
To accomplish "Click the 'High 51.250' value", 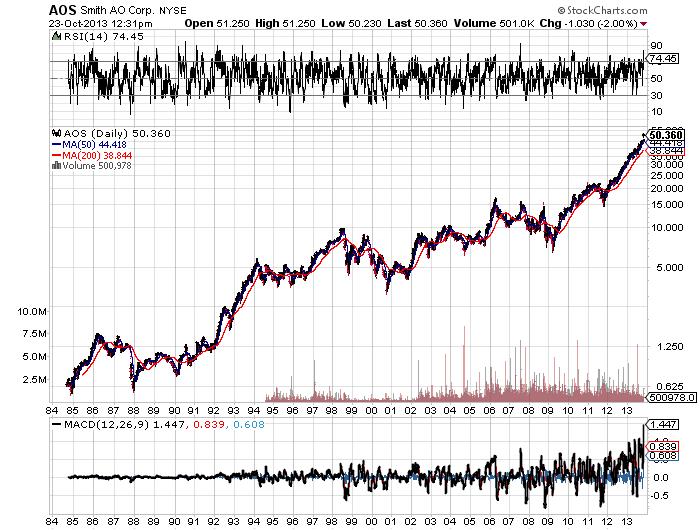I will (x=285, y=24).
